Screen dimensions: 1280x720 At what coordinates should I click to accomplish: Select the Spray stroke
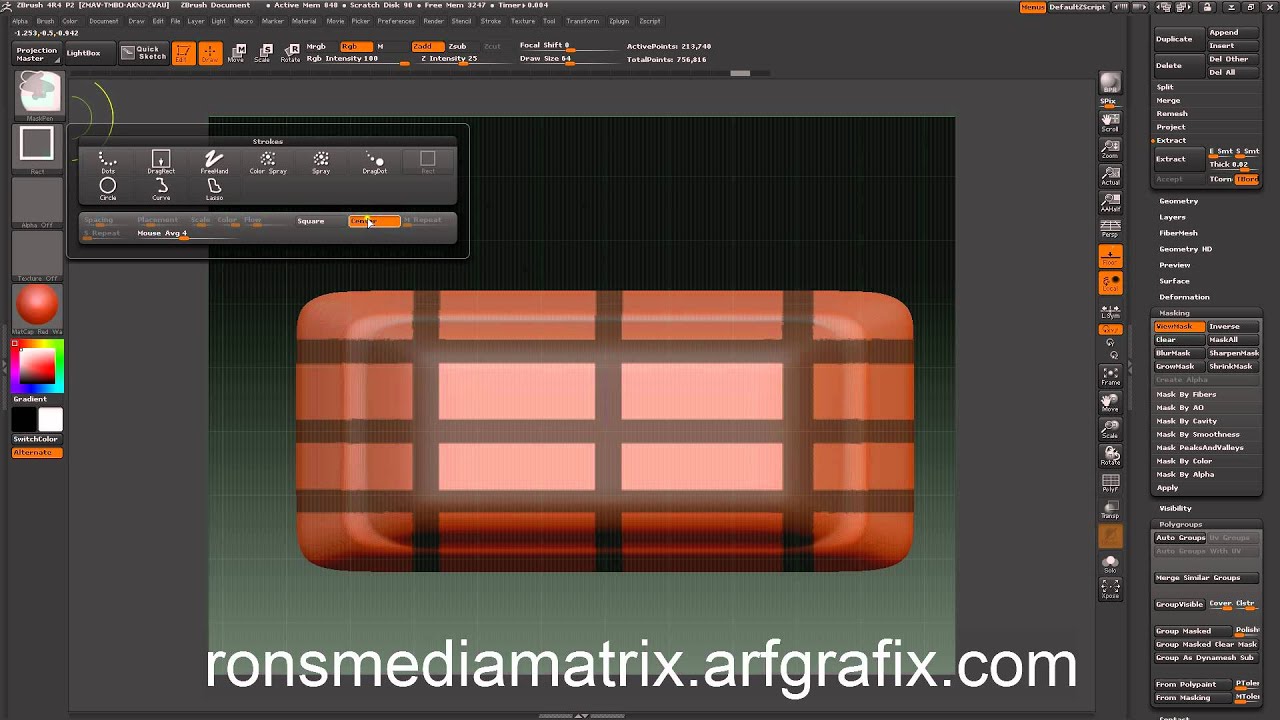click(321, 162)
